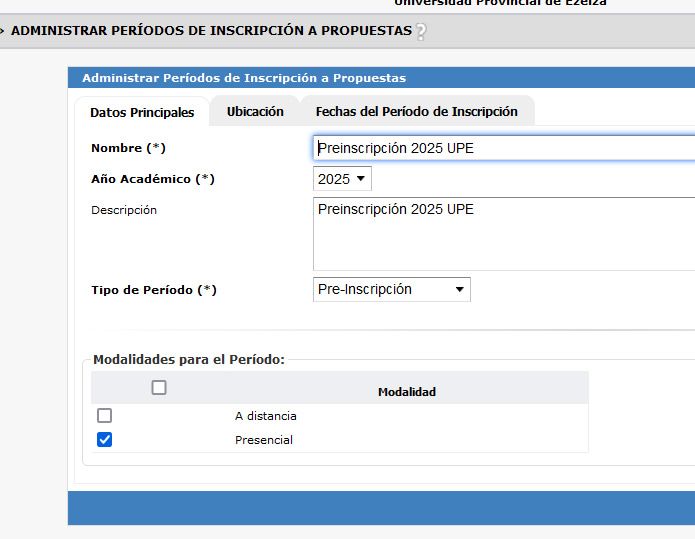Go to Fechas del Período de Inscripción tab
The width and height of the screenshot is (695, 539).
416,112
